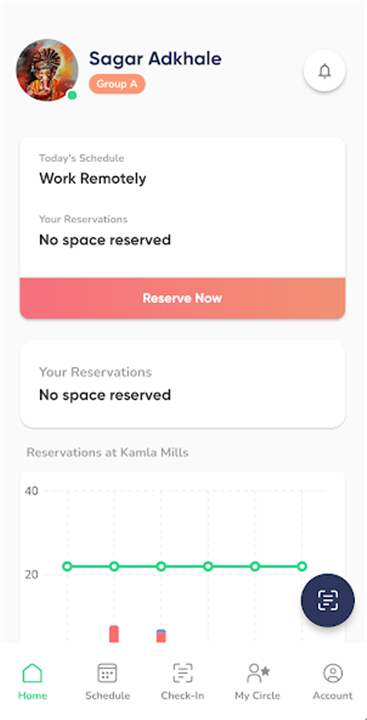
Task: Open the Your Reservations card
Action: coord(182,384)
